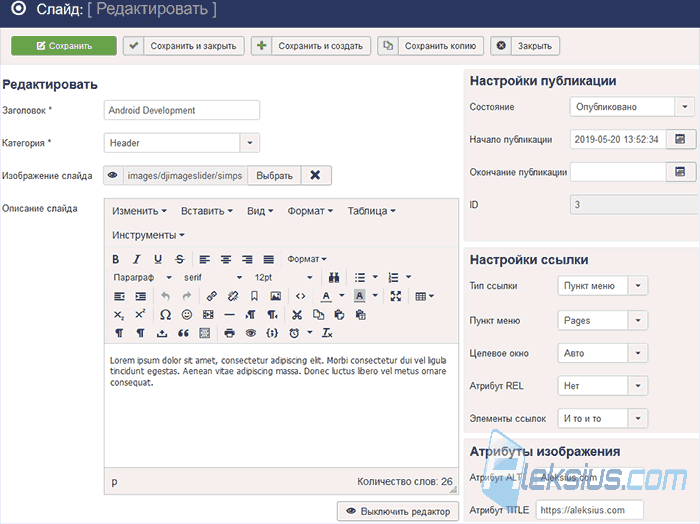Click the code sample braces icon

tap(272, 333)
